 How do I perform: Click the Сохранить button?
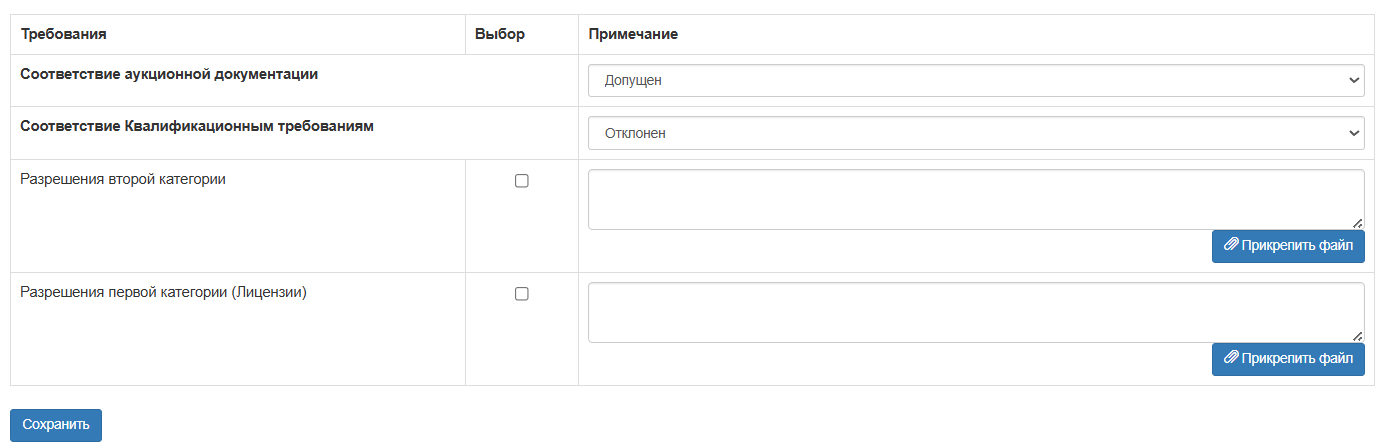[56, 425]
